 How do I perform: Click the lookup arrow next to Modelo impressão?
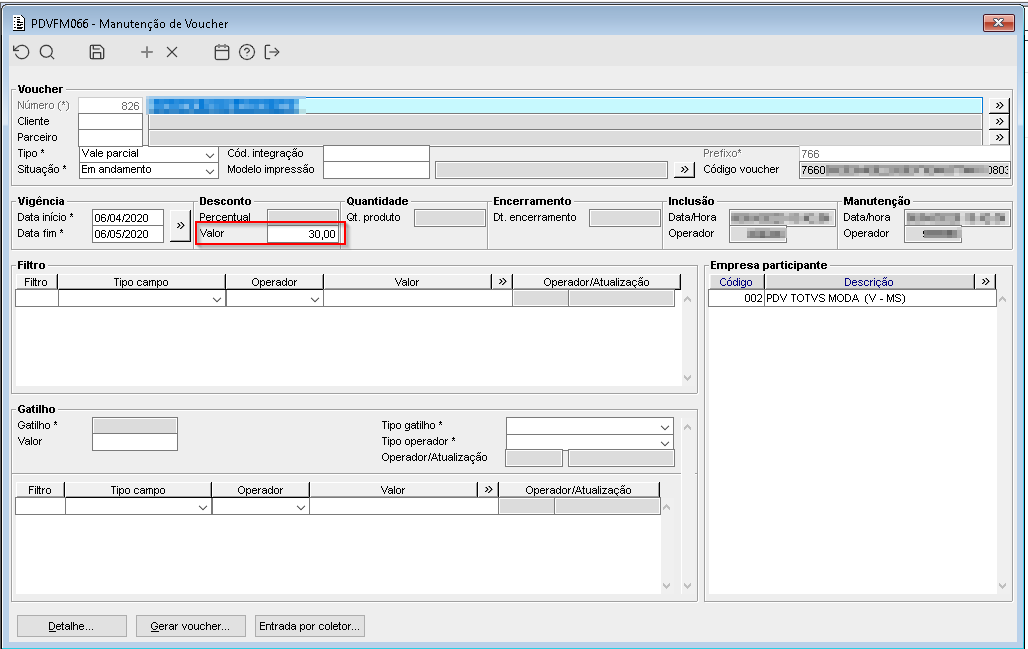point(684,170)
